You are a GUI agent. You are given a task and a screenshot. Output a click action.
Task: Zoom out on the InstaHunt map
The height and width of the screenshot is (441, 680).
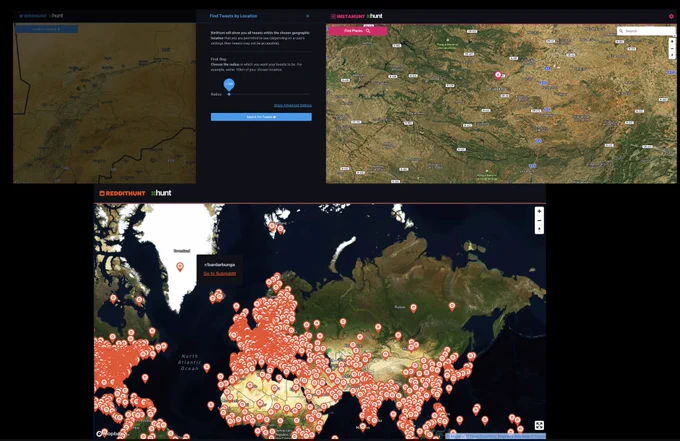pos(672,49)
